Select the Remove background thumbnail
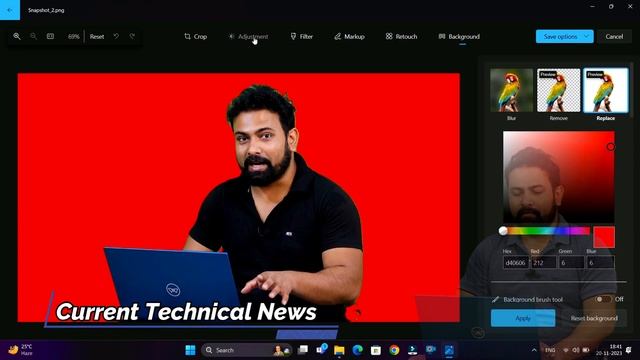Image resolution: width=640 pixels, height=360 pixels. pyautogui.click(x=558, y=90)
